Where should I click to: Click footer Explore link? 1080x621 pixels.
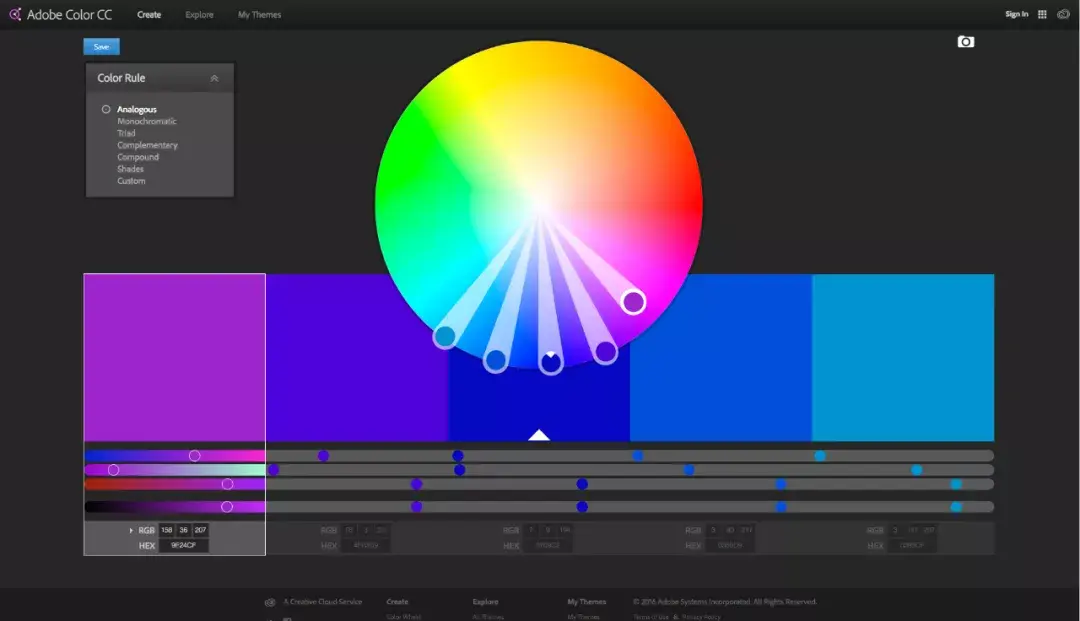point(485,602)
